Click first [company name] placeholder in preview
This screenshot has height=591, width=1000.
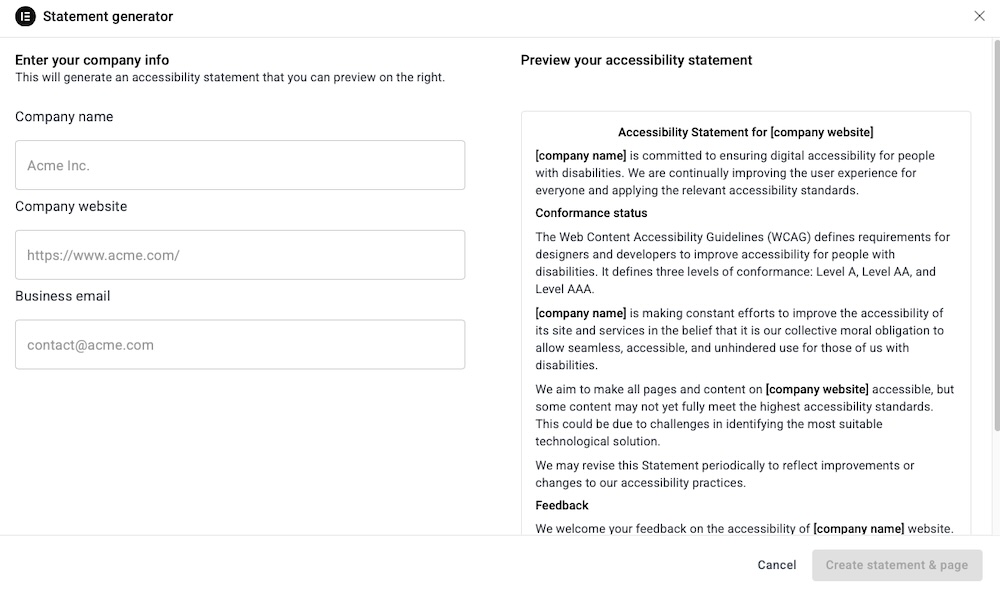(x=581, y=156)
